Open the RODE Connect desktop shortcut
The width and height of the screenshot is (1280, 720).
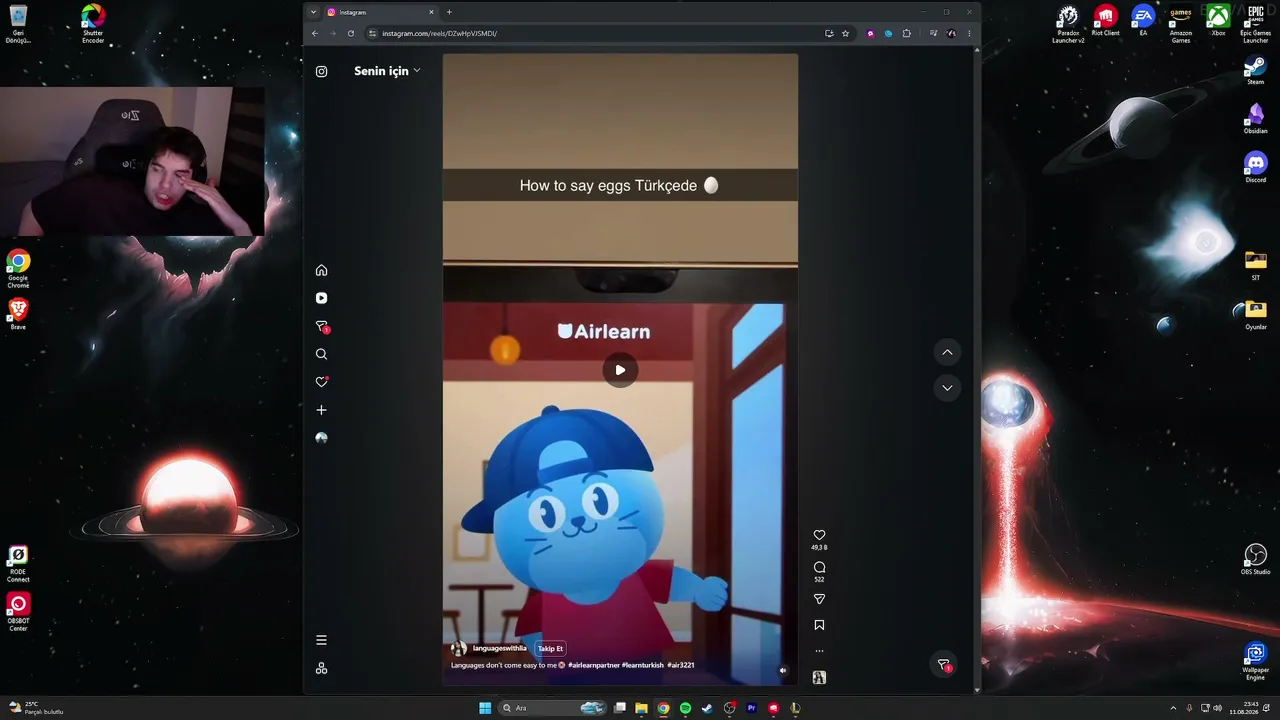tap(18, 564)
